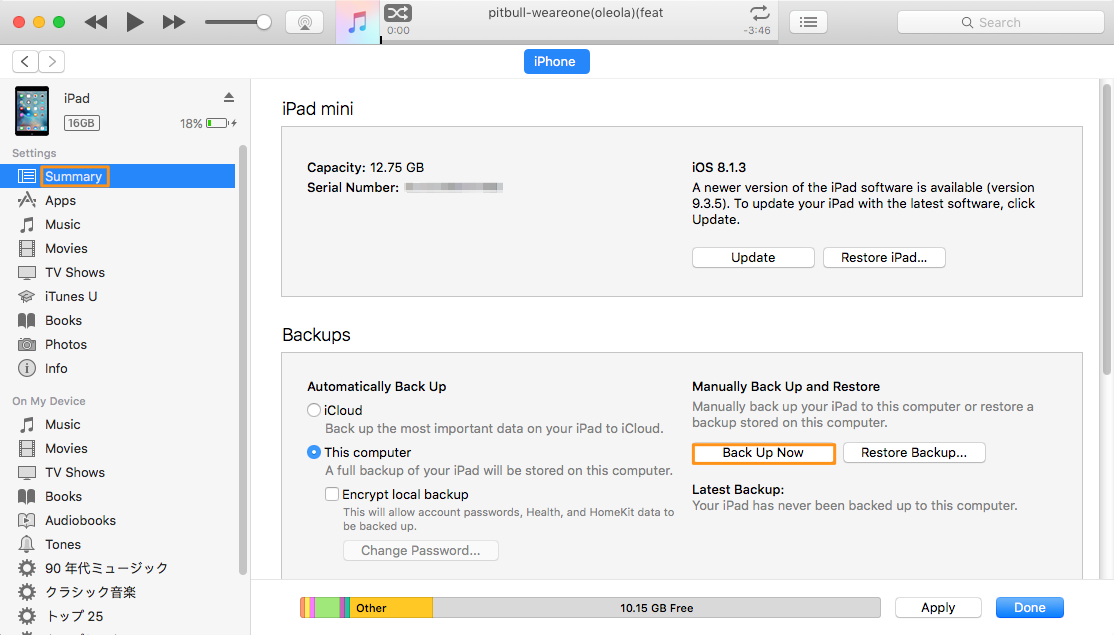Enable Encrypt local backup checkbox
Viewport: 1114px width, 635px height.
(x=332, y=494)
